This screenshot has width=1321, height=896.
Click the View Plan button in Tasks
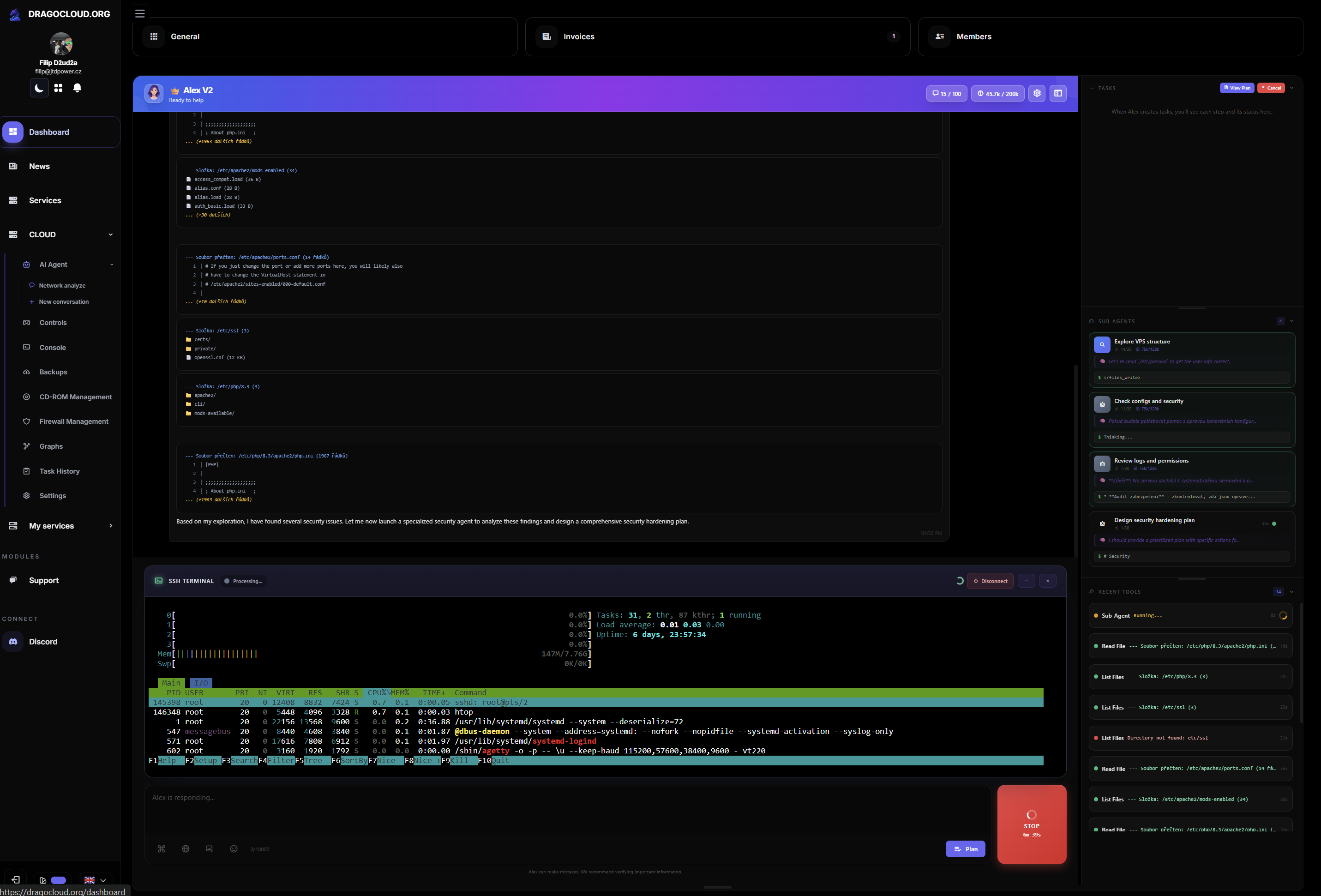coord(1237,88)
